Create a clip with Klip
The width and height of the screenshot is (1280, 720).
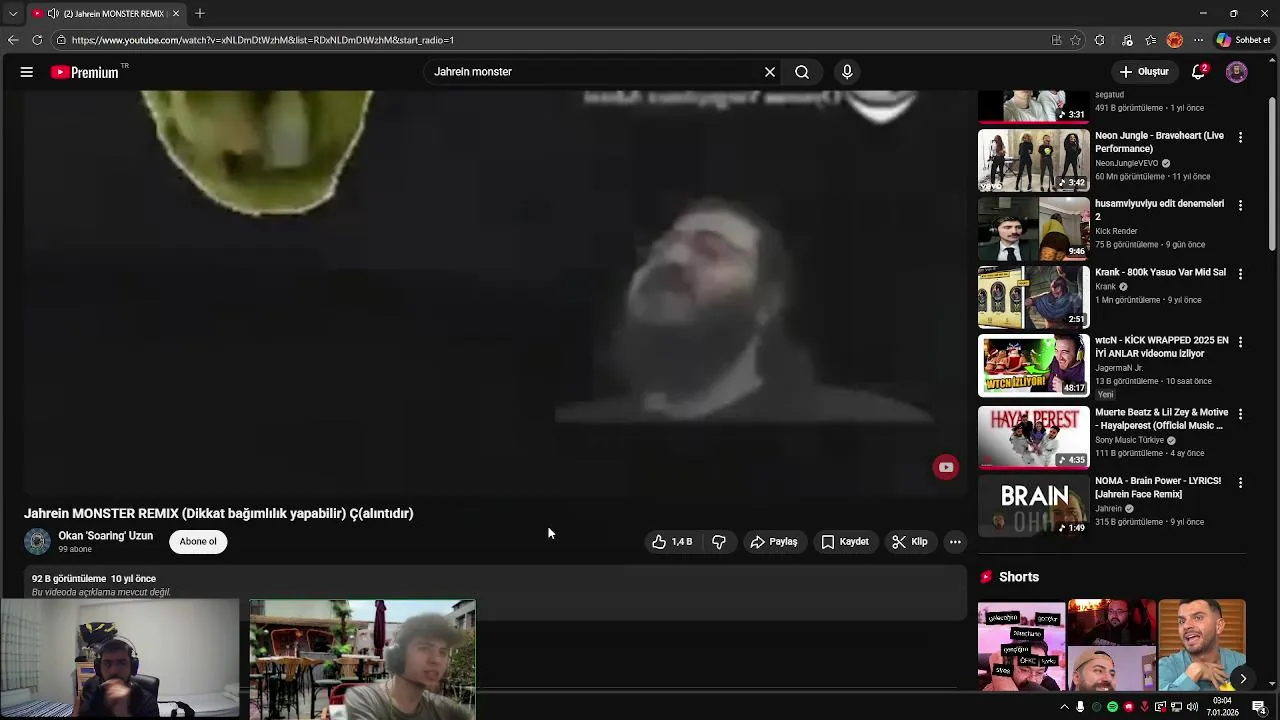click(x=910, y=542)
